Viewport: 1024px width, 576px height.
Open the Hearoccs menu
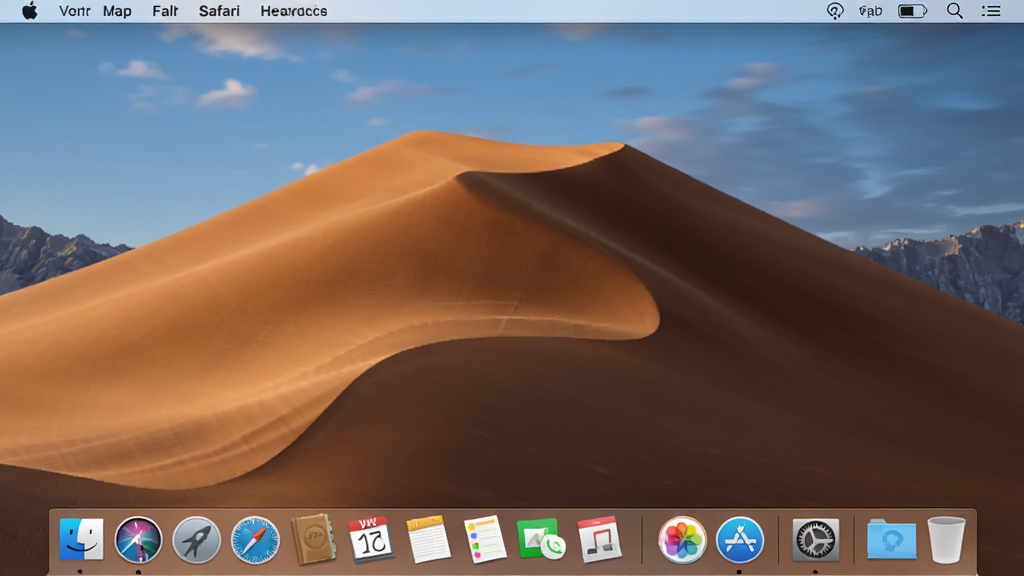(x=294, y=11)
